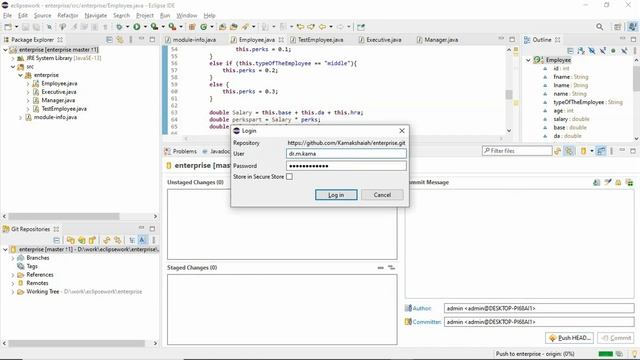
Task: Toggle Link with Editor in Package Explorer
Action: pyautogui.click(x=120, y=40)
